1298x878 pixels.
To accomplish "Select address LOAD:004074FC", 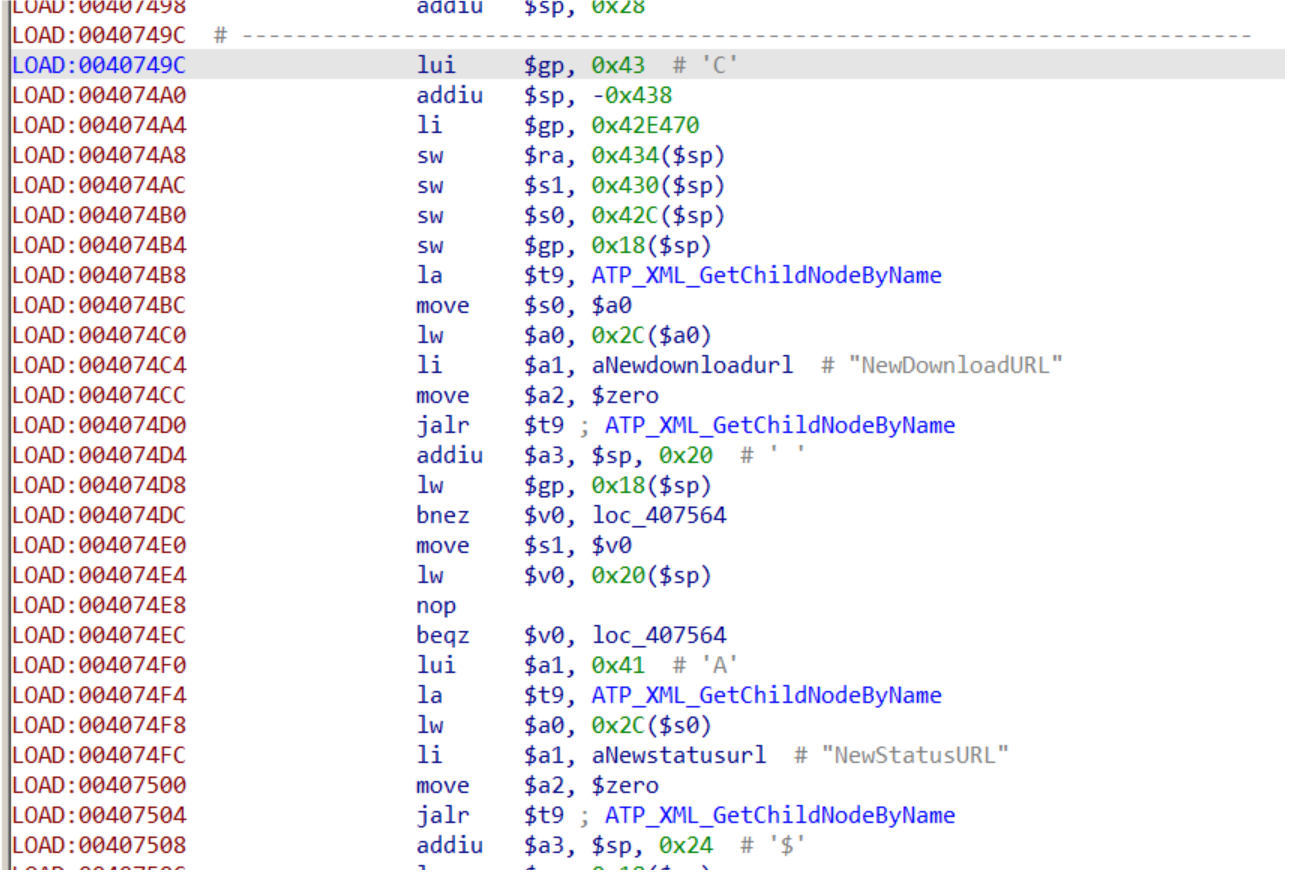I will (99, 755).
